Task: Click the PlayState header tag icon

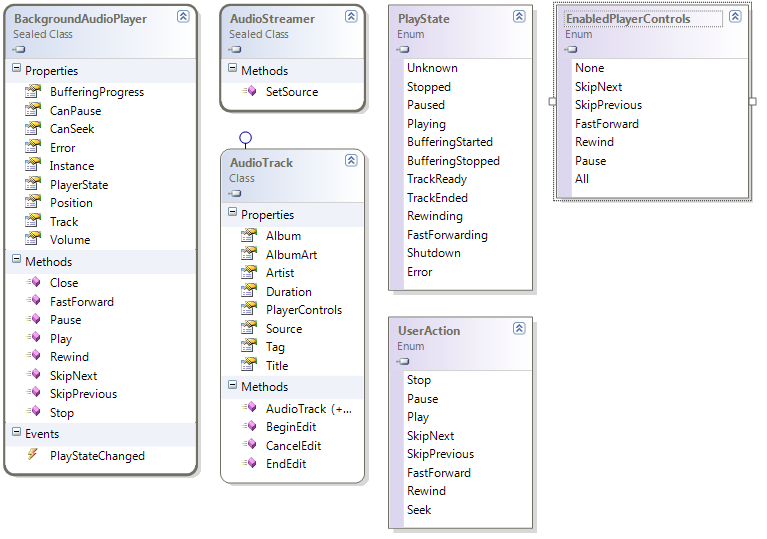Action: [x=403, y=49]
